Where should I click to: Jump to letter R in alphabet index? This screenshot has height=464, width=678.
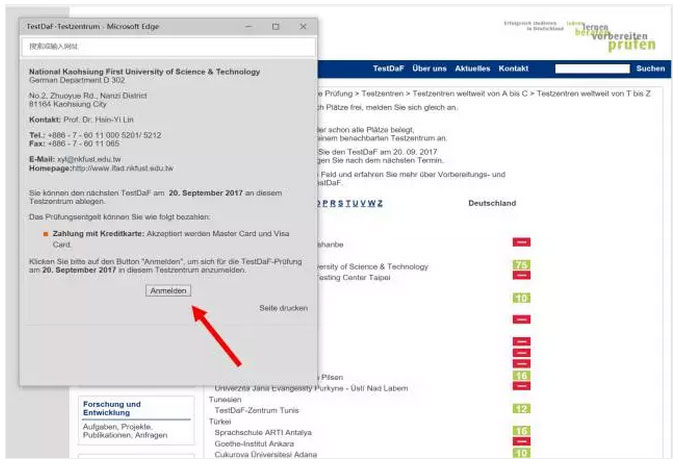pos(333,203)
